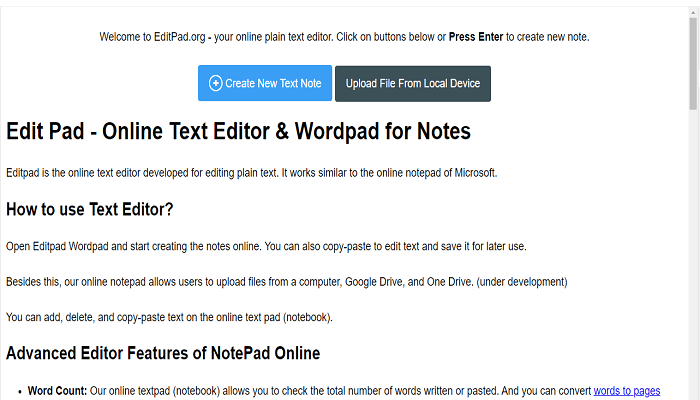Click the Welcome to EditPad.org intro text
Screen dimensions: 700x400
tap(344, 37)
